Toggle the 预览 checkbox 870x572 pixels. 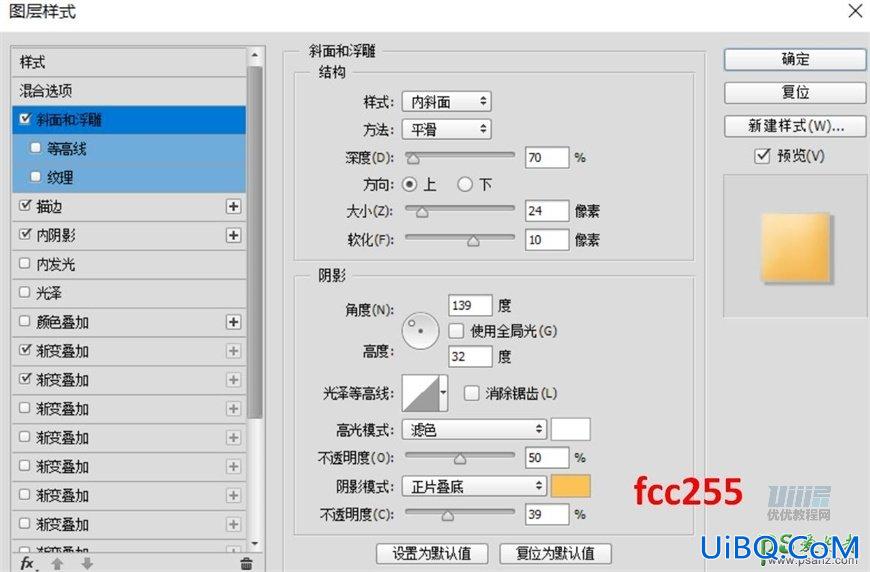762,155
